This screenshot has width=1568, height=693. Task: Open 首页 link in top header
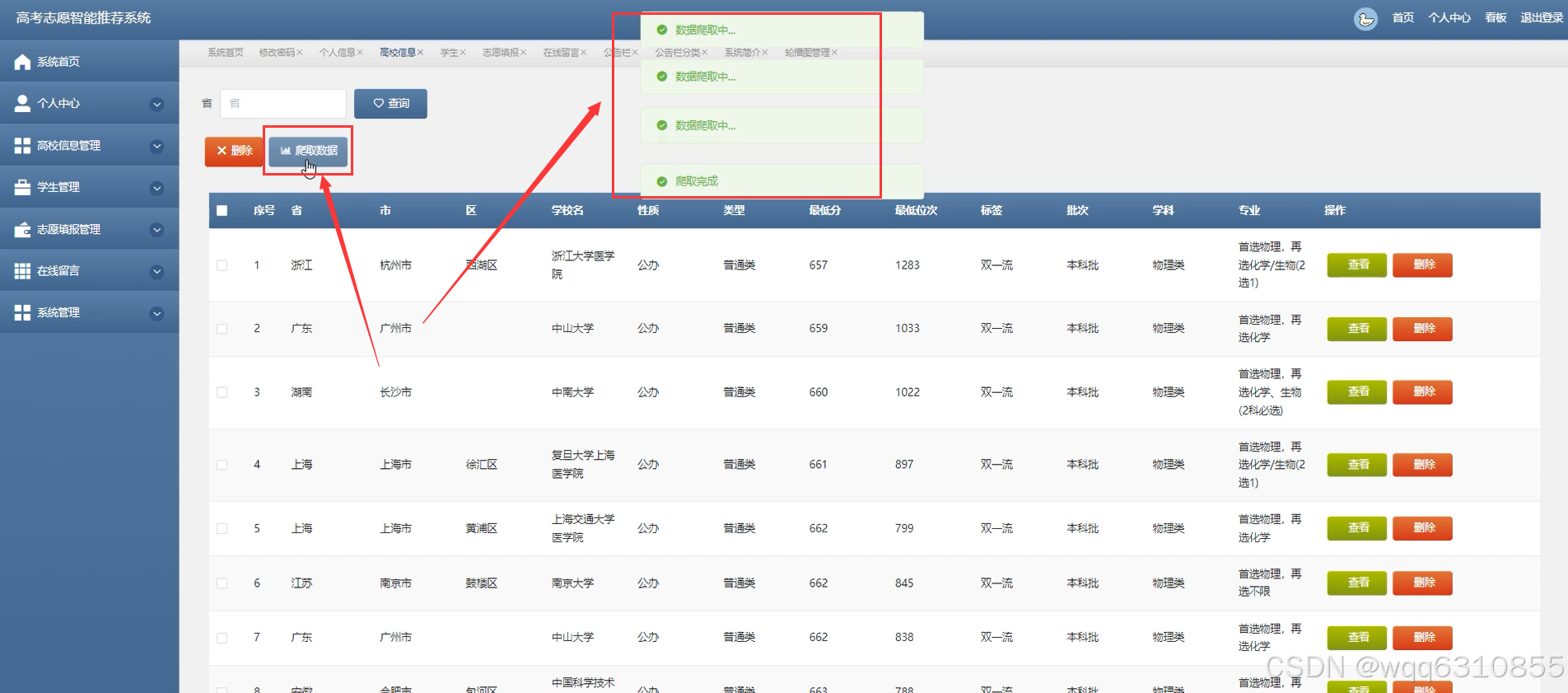(x=1403, y=17)
